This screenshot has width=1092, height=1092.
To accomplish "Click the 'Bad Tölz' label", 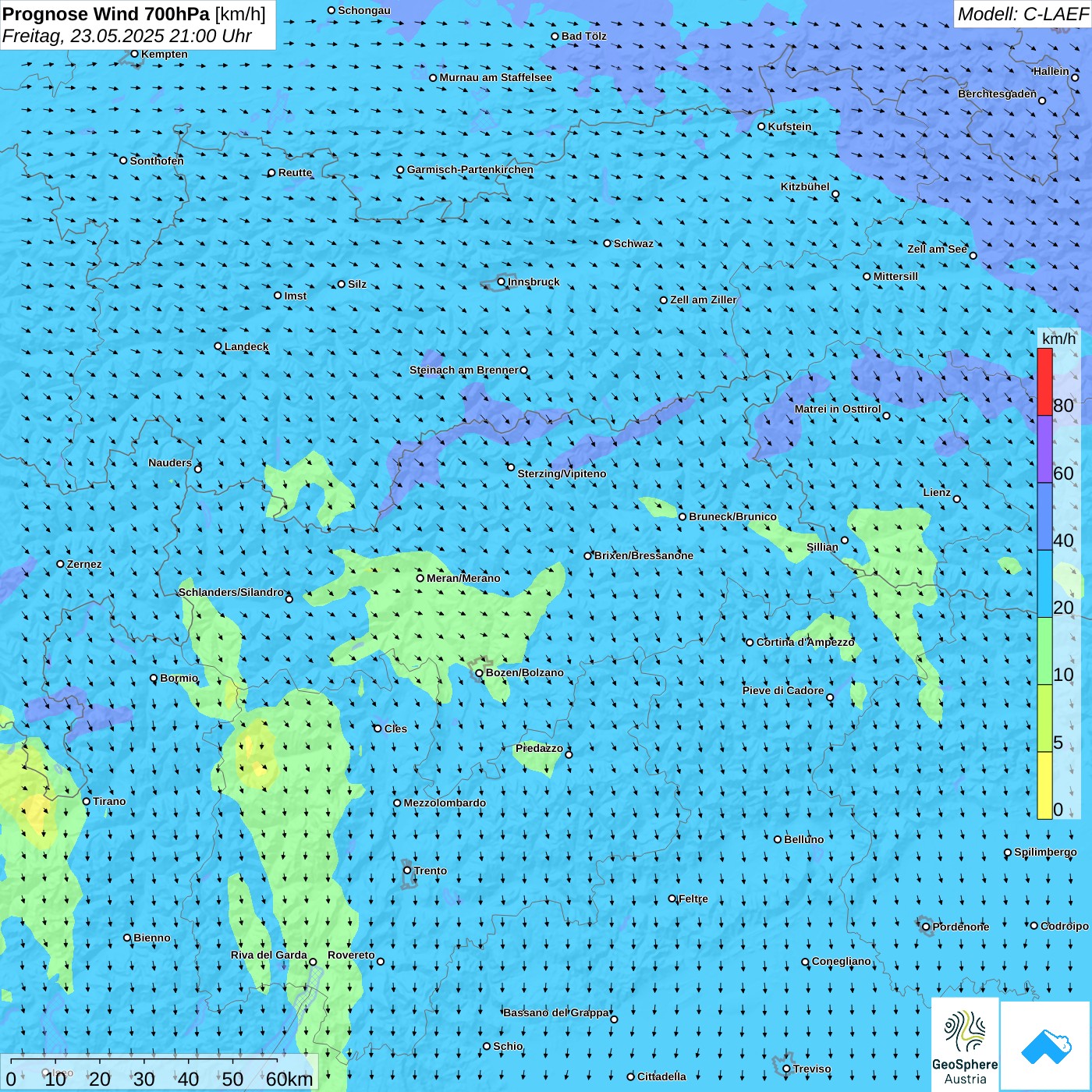I will tap(583, 36).
